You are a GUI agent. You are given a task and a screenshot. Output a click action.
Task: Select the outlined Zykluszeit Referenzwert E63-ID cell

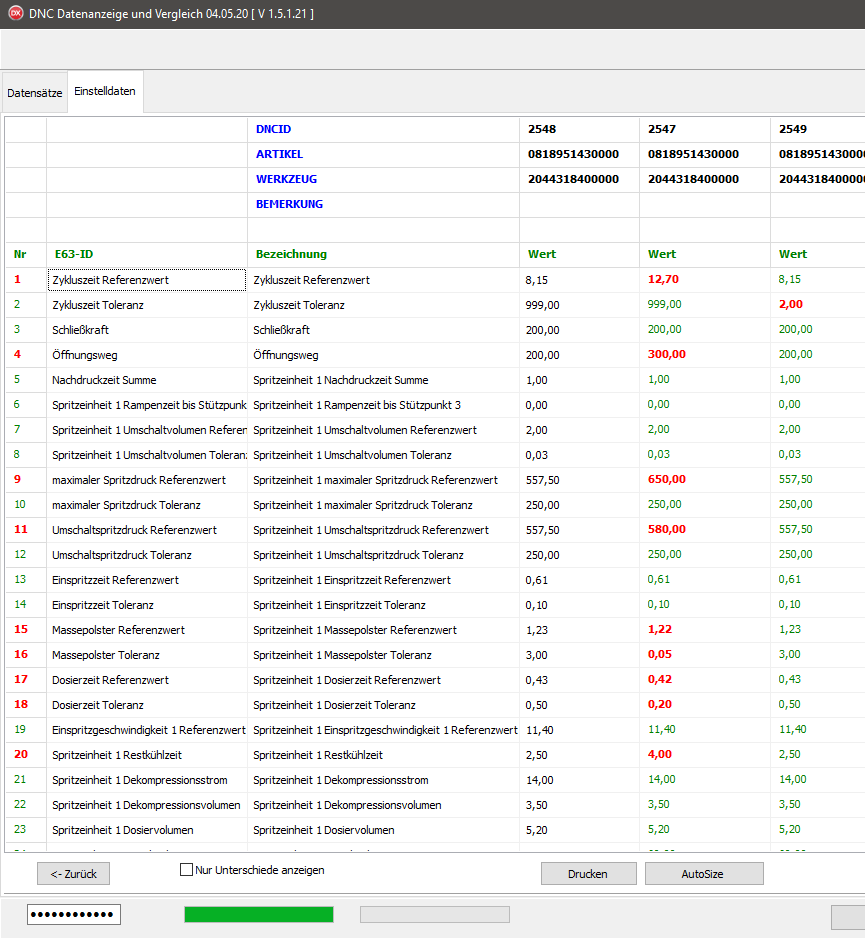[x=147, y=280]
